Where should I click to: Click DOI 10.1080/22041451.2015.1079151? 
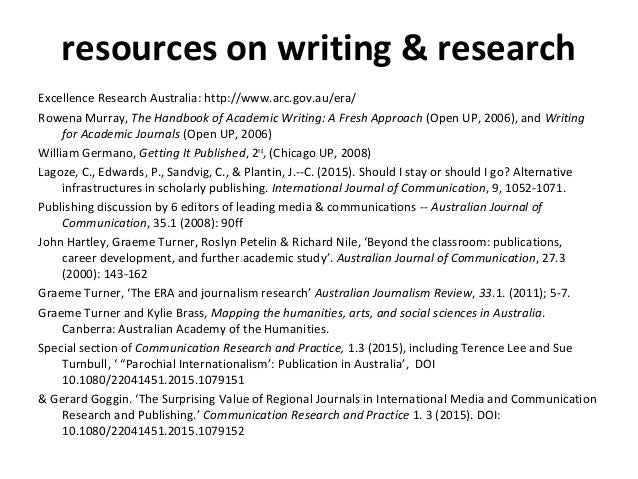[x=153, y=380]
